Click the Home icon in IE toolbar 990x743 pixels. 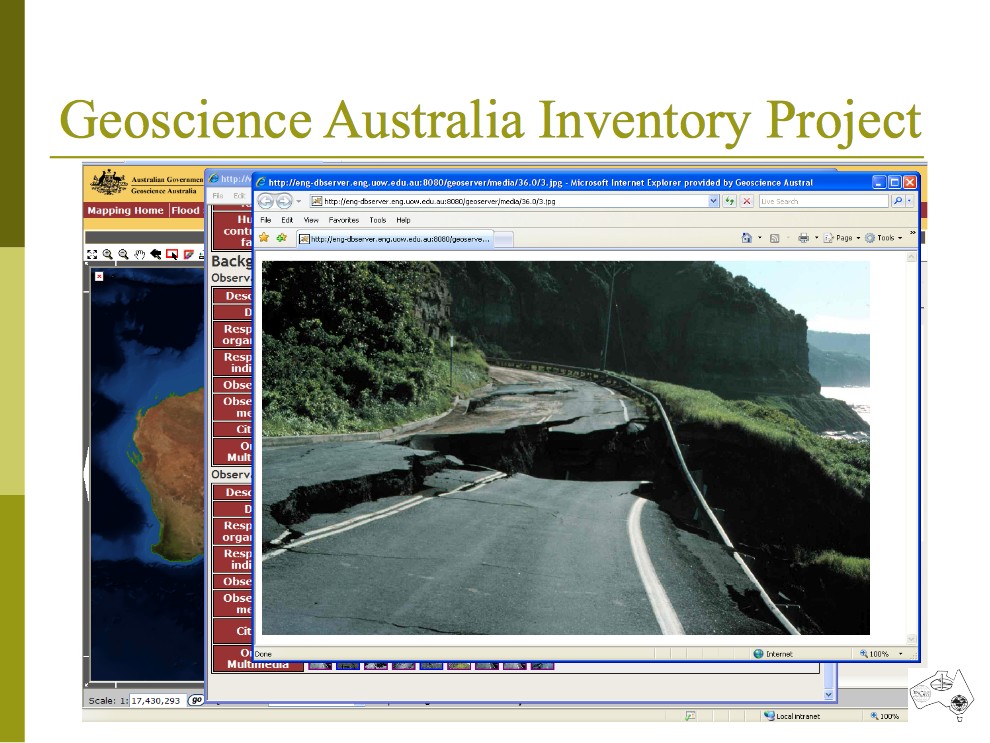pos(746,238)
